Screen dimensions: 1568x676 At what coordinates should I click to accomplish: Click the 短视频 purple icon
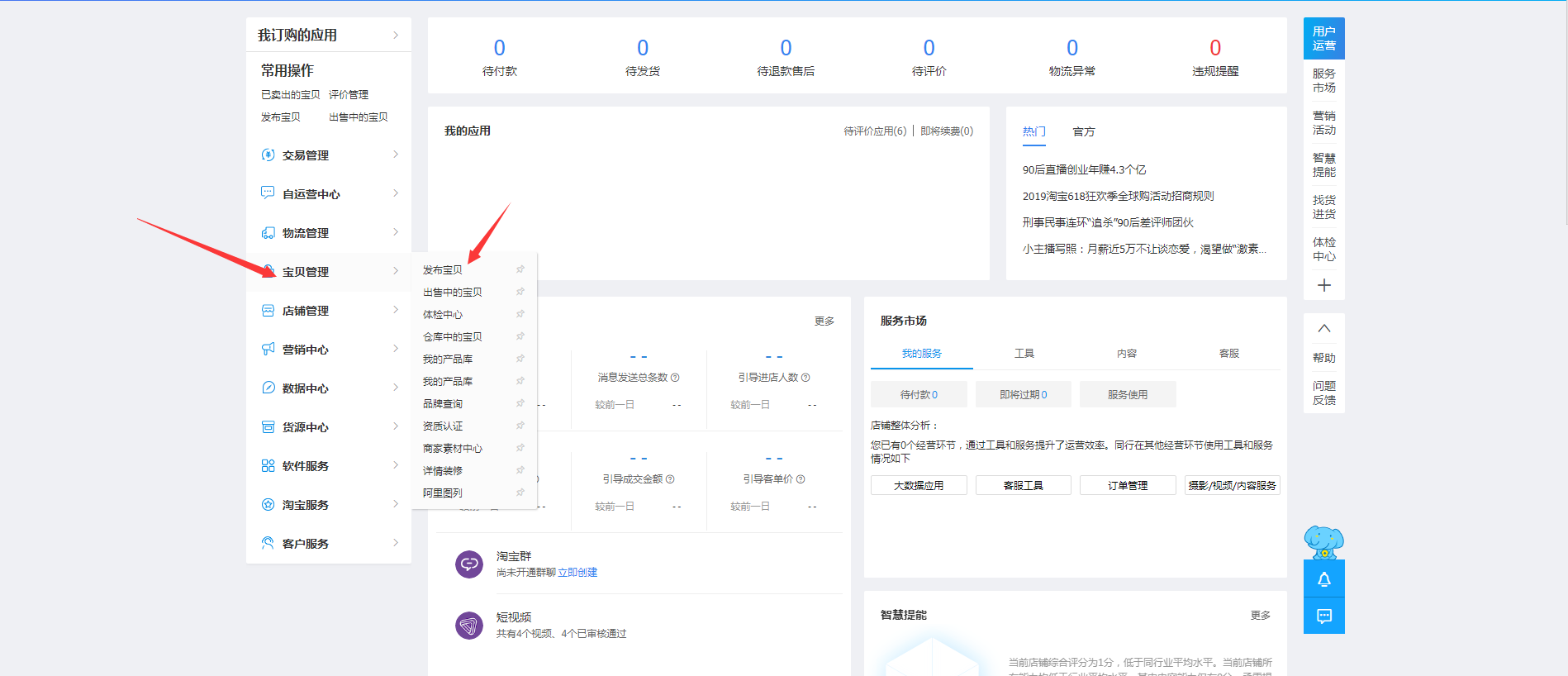[469, 626]
